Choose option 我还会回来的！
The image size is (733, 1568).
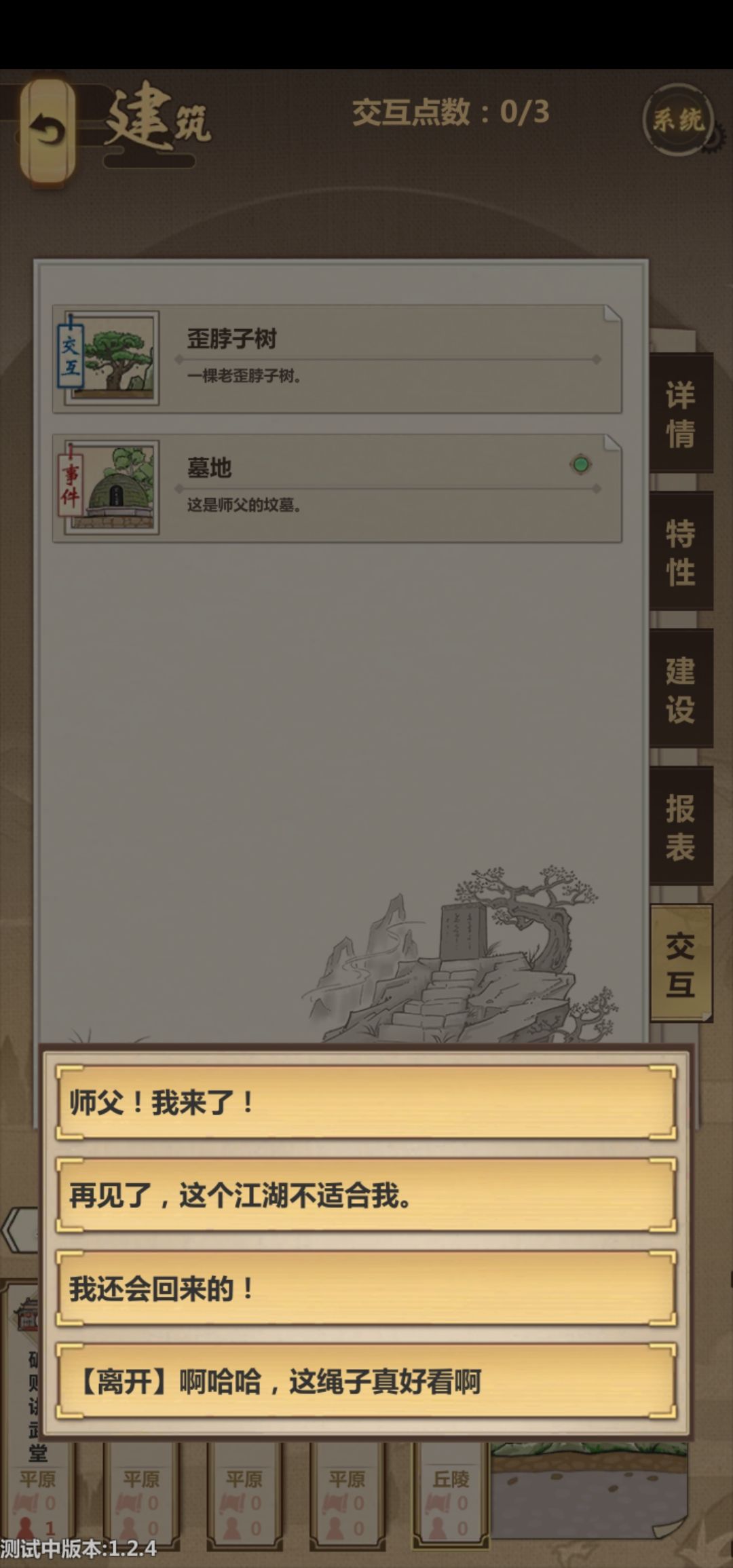click(366, 1288)
